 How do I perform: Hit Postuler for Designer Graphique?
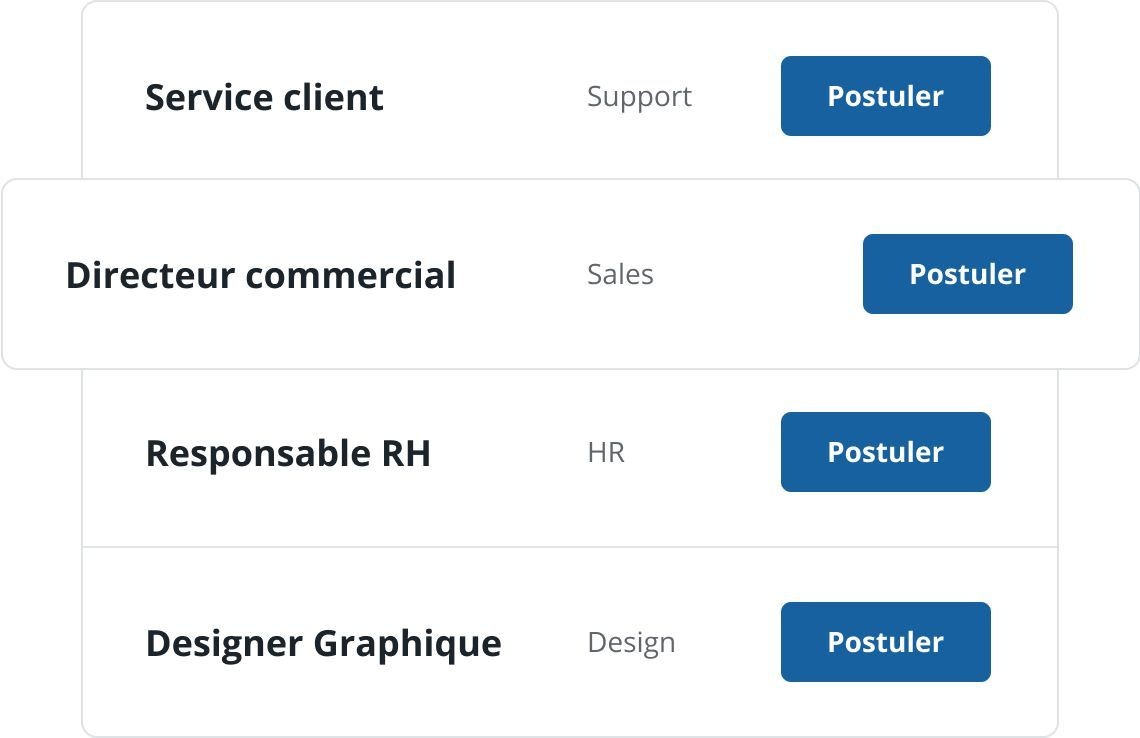coord(885,642)
